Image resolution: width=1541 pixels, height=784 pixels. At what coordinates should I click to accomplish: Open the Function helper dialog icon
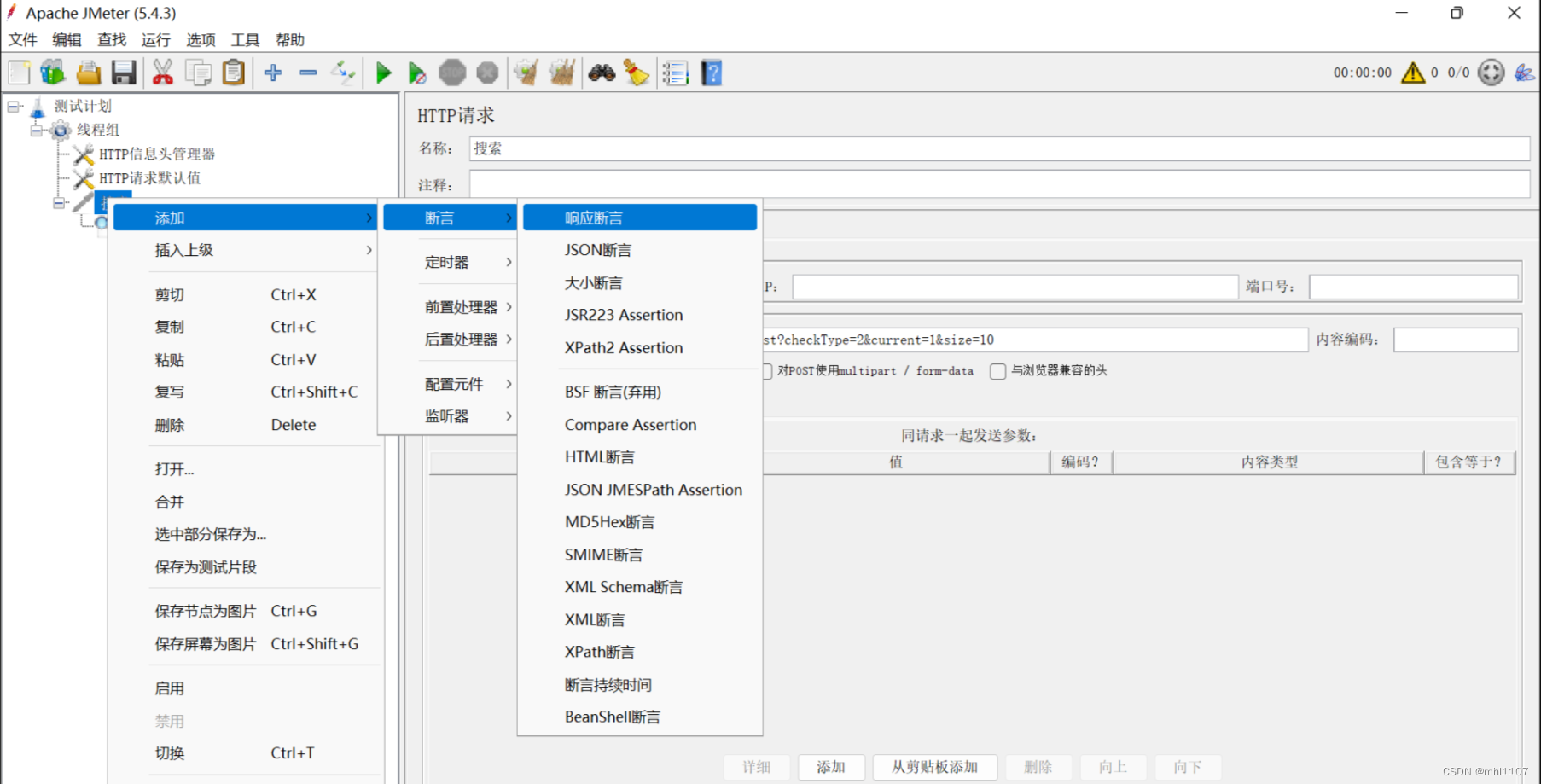(676, 73)
